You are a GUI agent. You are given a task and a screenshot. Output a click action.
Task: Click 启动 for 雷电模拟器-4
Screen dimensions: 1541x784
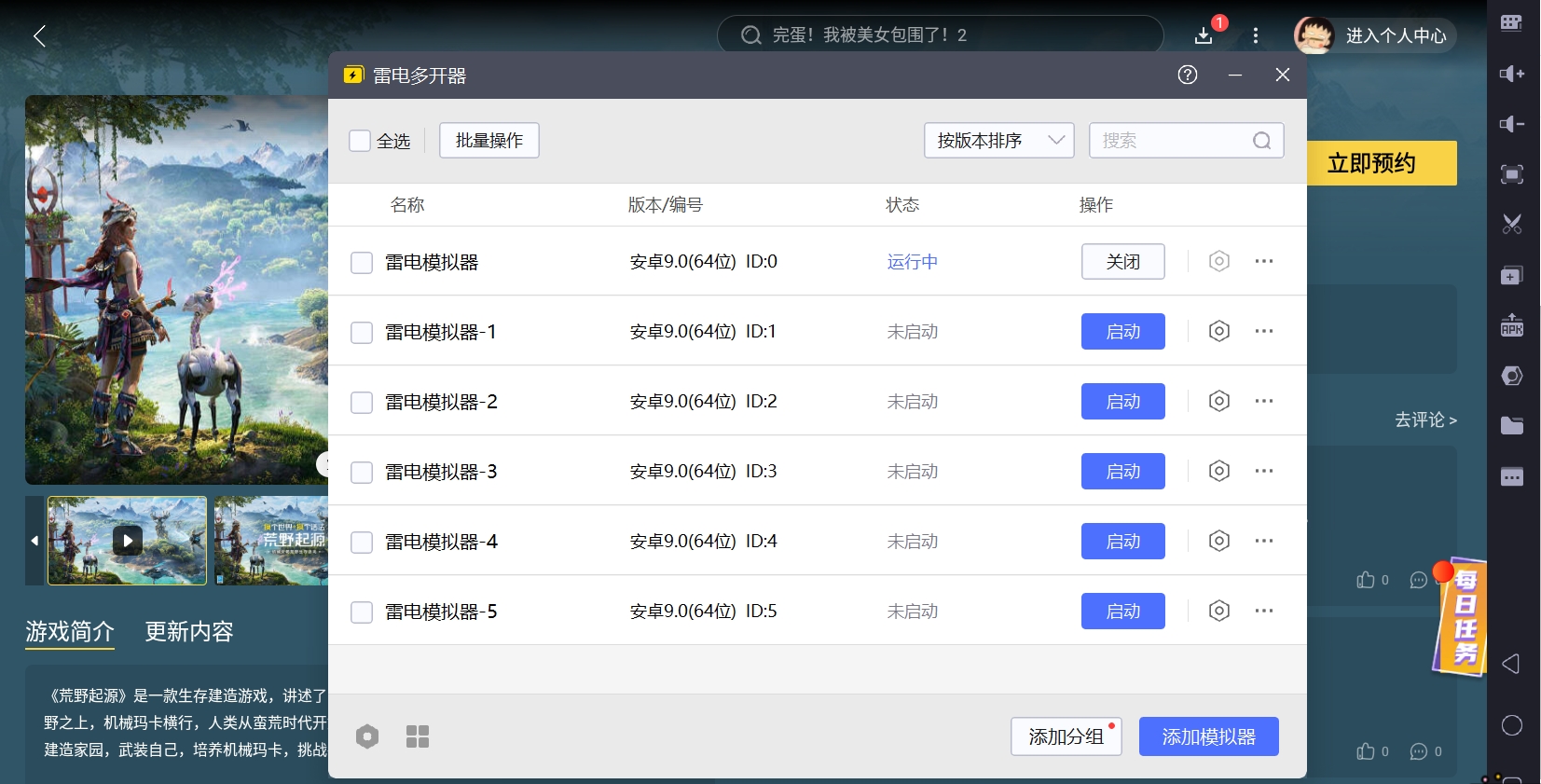point(1122,541)
